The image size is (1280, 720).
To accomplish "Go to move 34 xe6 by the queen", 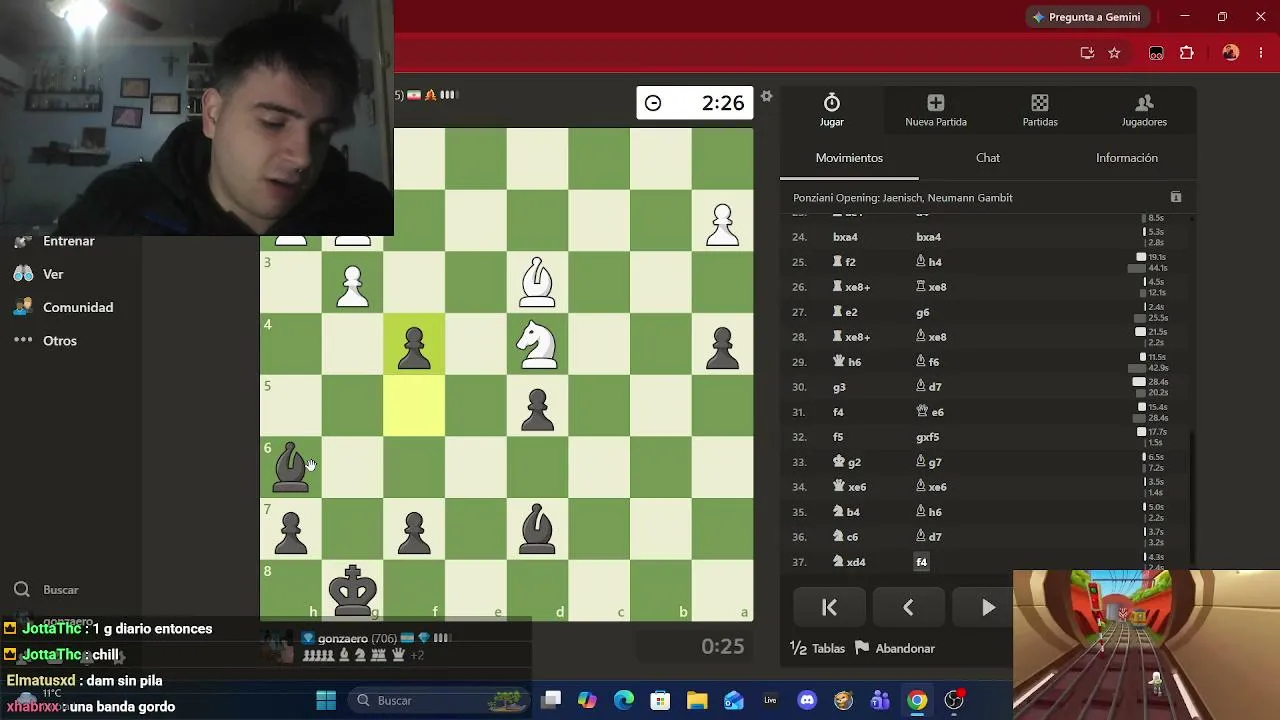I will (x=849, y=487).
